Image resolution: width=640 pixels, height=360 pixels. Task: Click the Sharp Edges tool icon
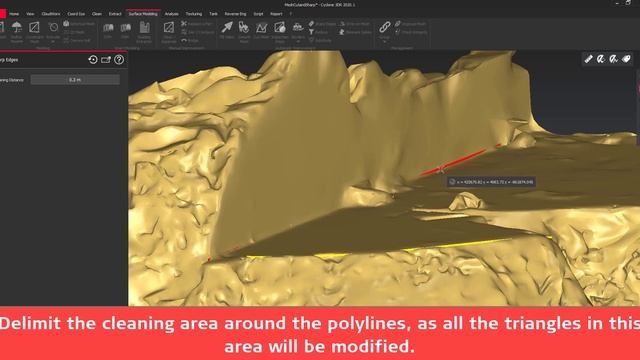[311, 24]
